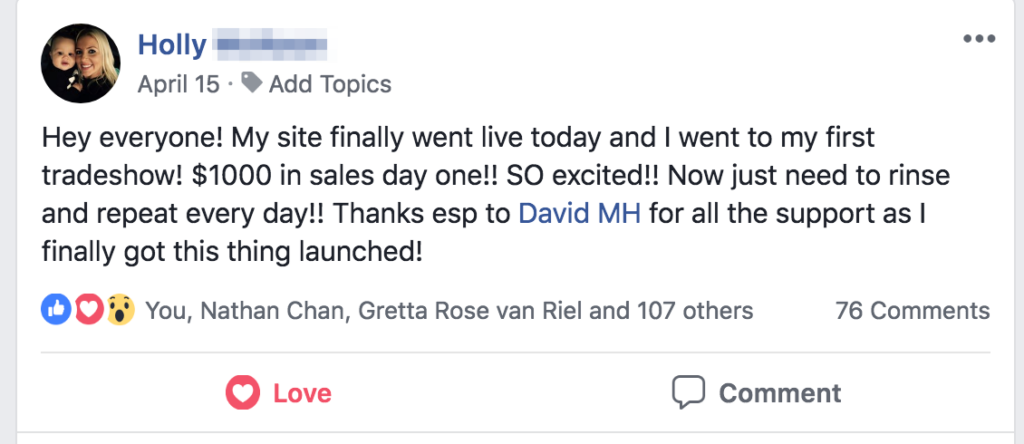The width and height of the screenshot is (1024, 444).
Task: Show the 107 others who reacted
Action: tap(692, 311)
